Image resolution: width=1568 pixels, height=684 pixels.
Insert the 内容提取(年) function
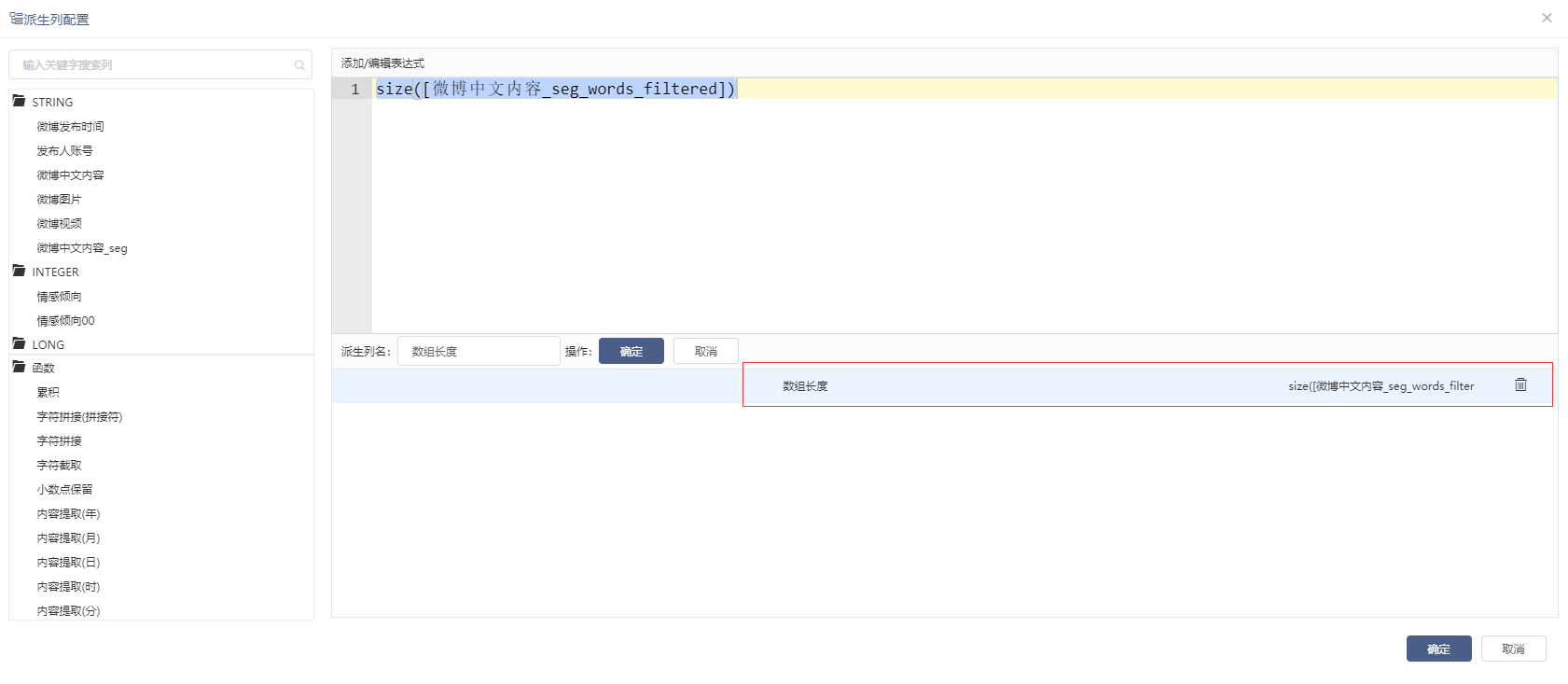pos(68,513)
